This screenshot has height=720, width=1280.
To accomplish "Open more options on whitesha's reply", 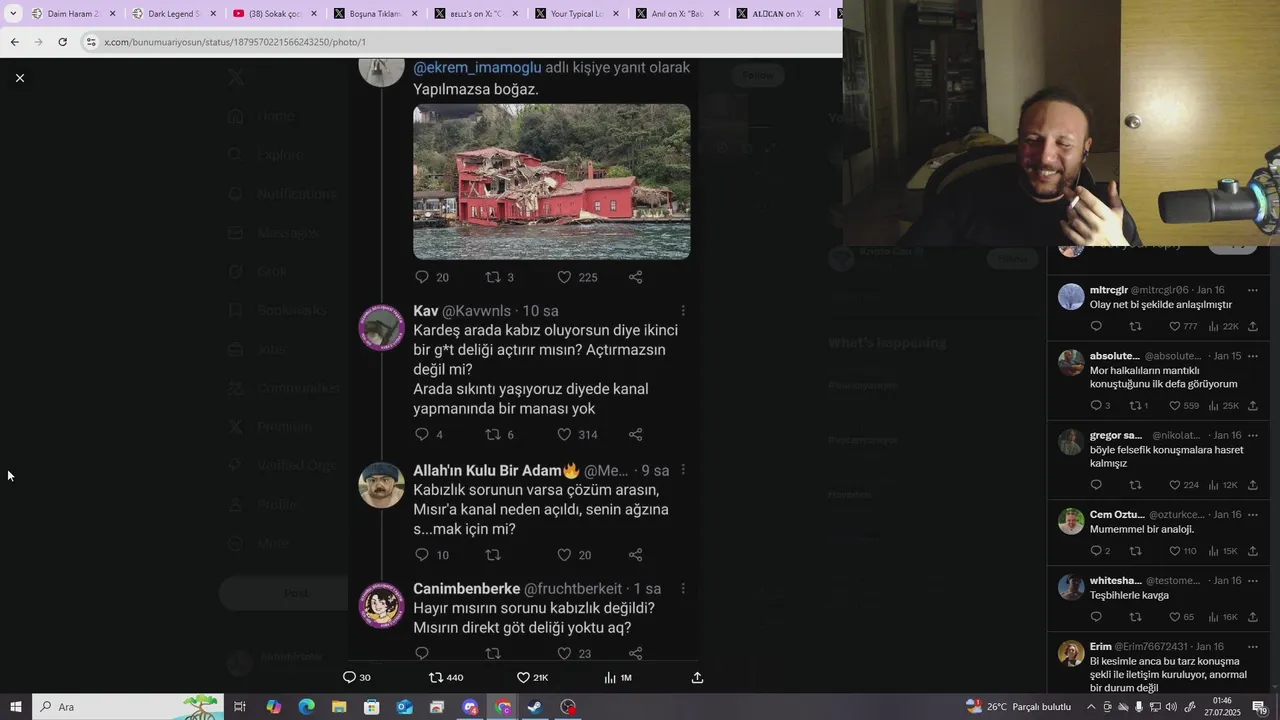I will pyautogui.click(x=1252, y=580).
